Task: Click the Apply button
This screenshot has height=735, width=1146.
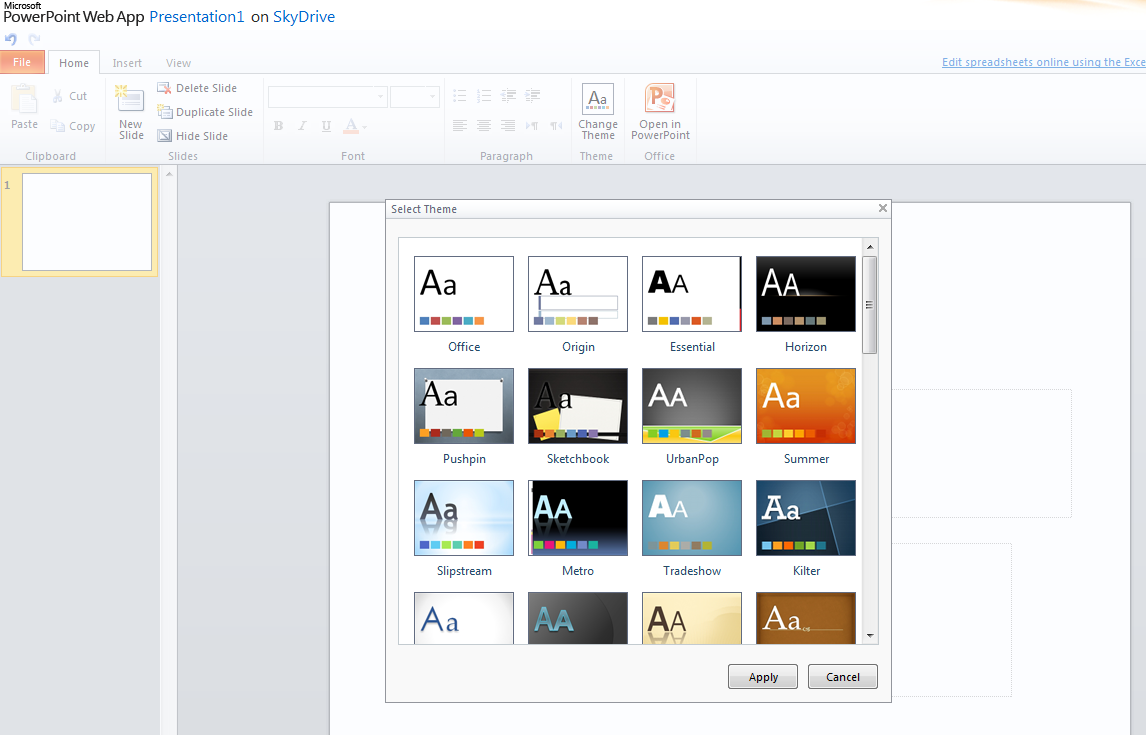Action: [763, 677]
